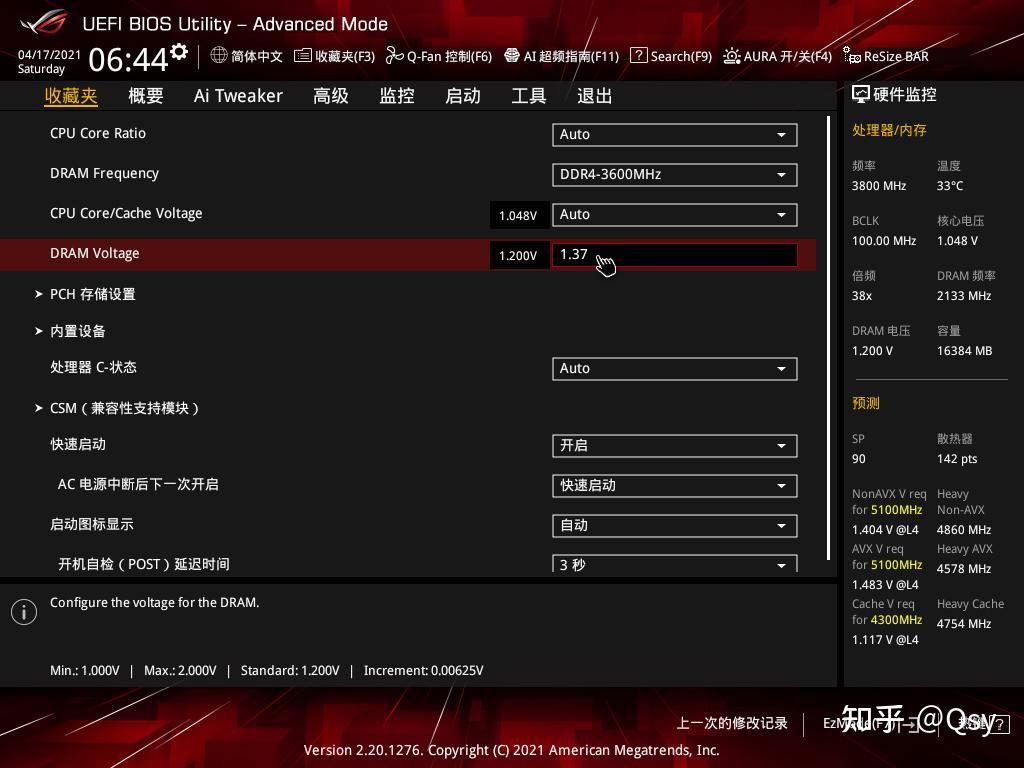The image size is (1024, 768).
Task: Open the Ai Tweaker tab
Action: pyautogui.click(x=238, y=96)
